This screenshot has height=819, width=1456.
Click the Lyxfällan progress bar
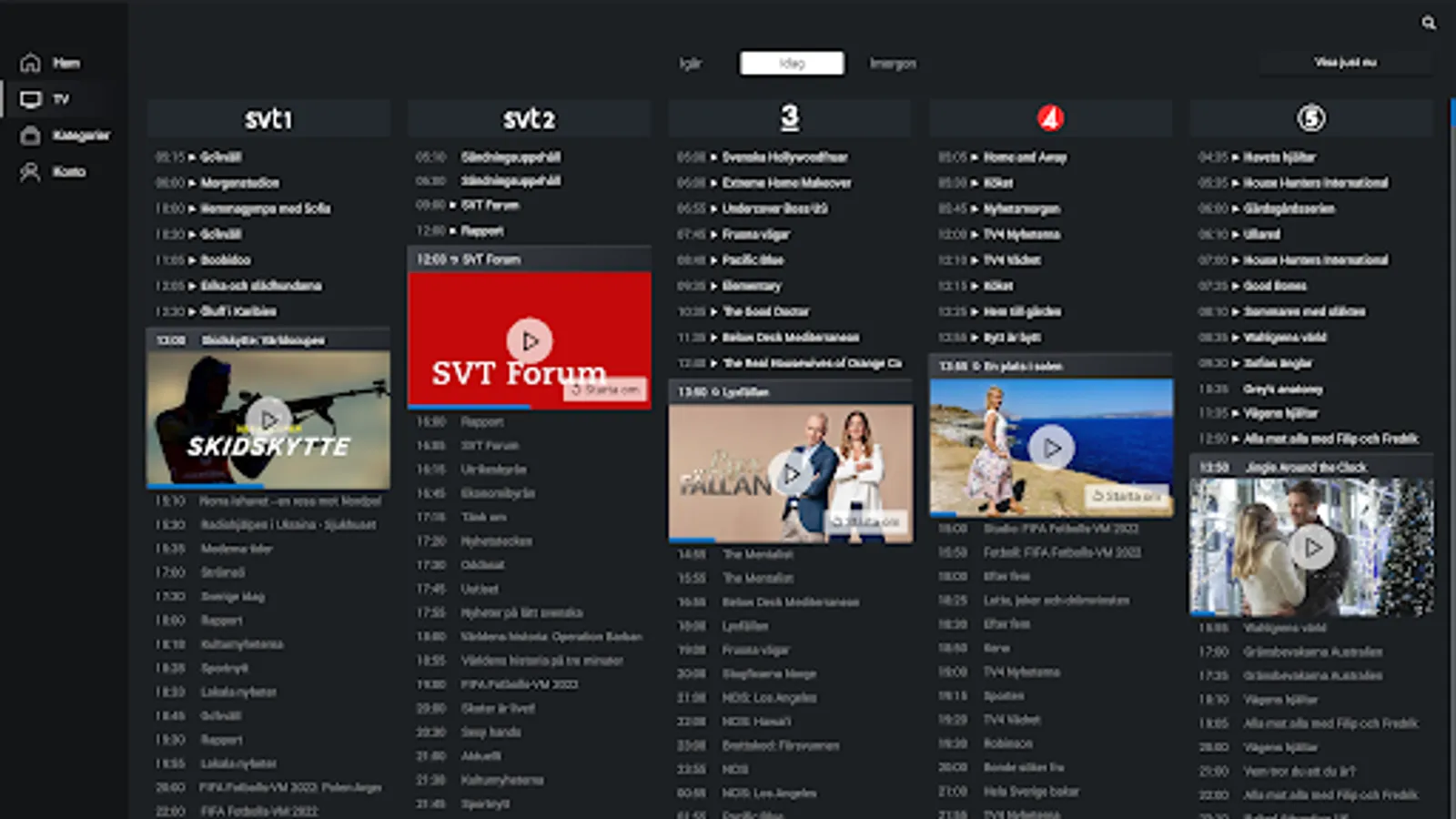[x=790, y=541]
